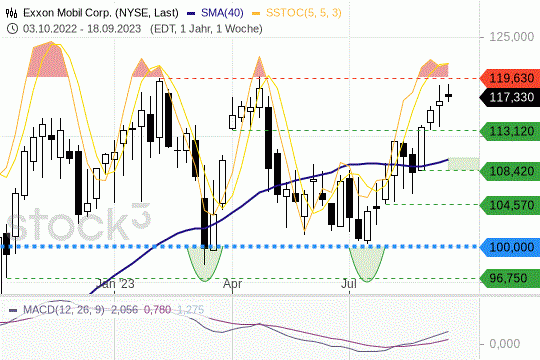
Task: Click the Jan '23 time axis label
Action: coord(115,284)
